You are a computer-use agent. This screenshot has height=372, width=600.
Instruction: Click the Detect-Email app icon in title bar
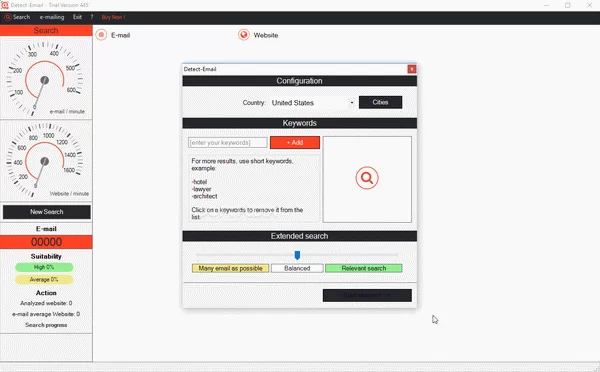click(5, 5)
